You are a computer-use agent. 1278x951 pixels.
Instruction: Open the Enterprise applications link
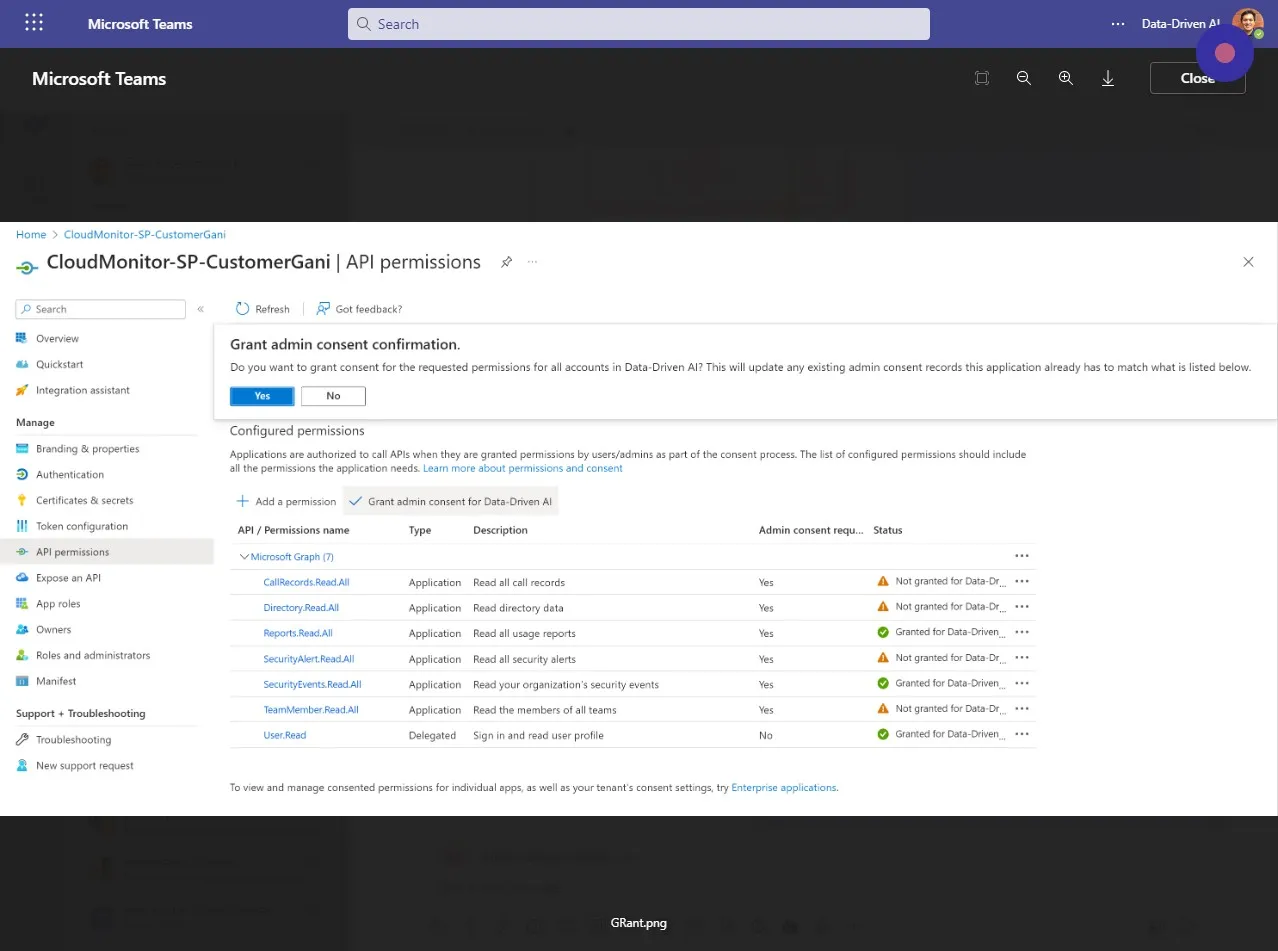pyautogui.click(x=784, y=788)
